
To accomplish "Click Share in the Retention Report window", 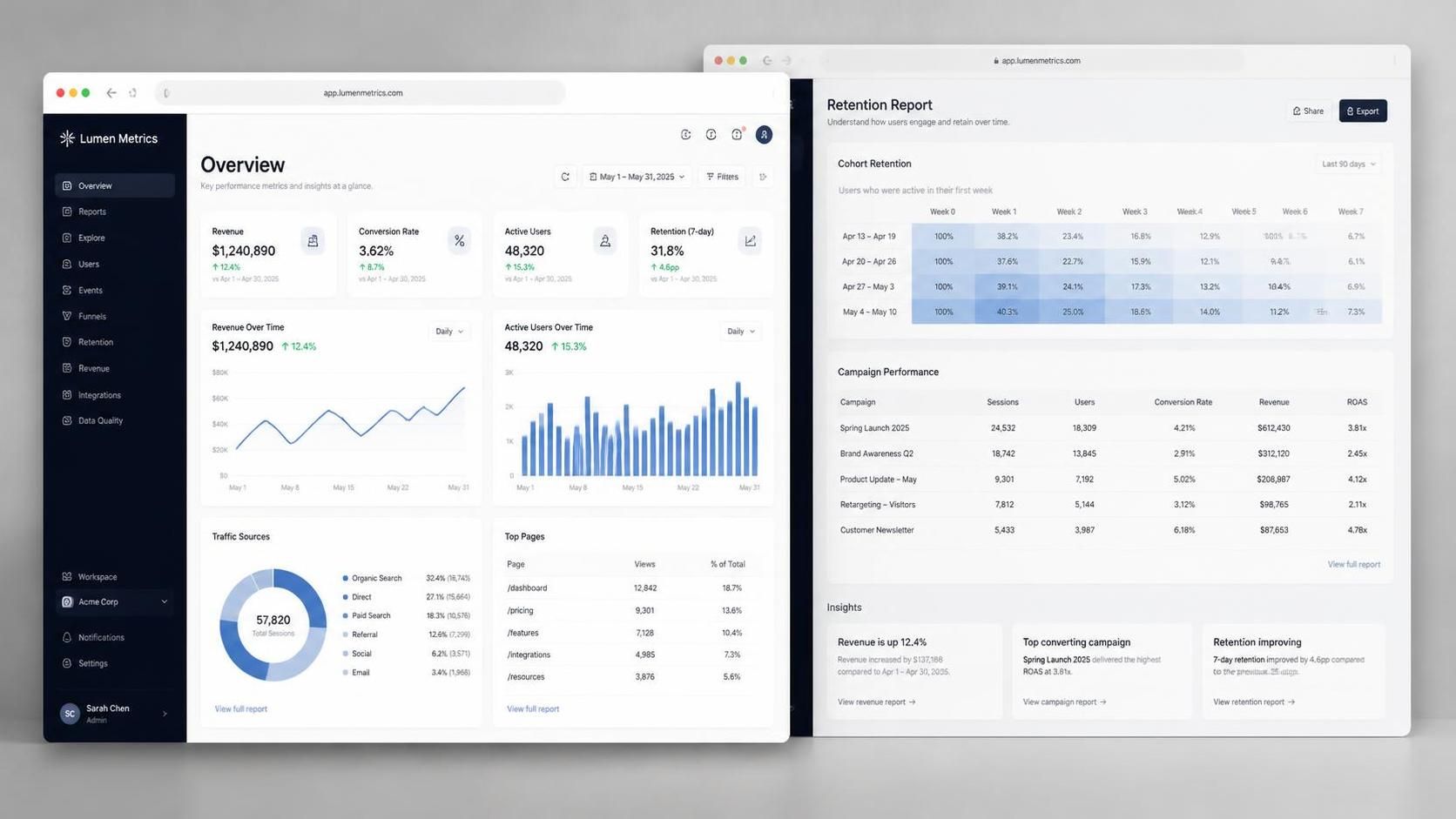I will click(1308, 111).
